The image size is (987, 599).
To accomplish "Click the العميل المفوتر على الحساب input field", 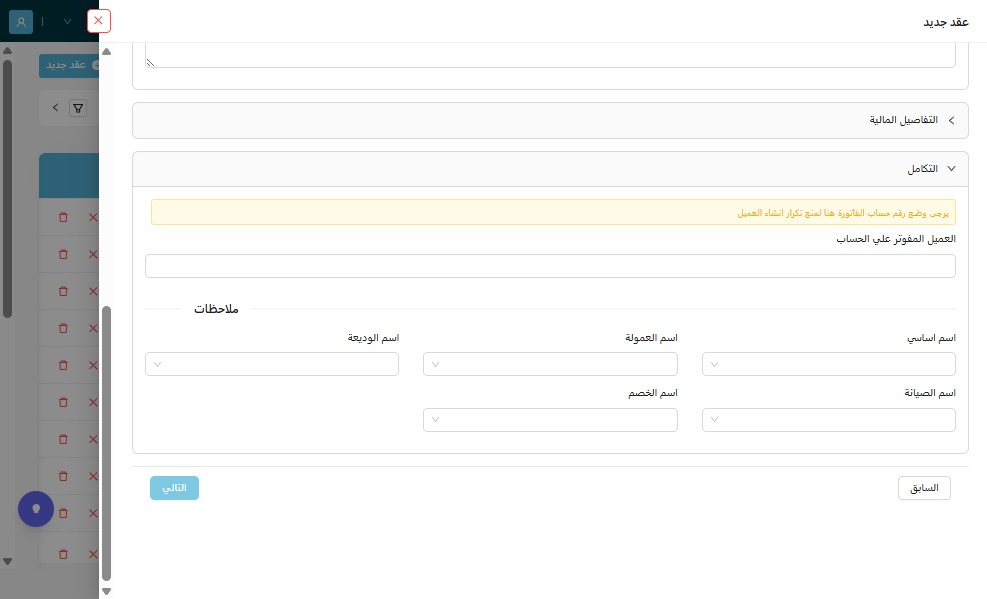I will point(550,266).
